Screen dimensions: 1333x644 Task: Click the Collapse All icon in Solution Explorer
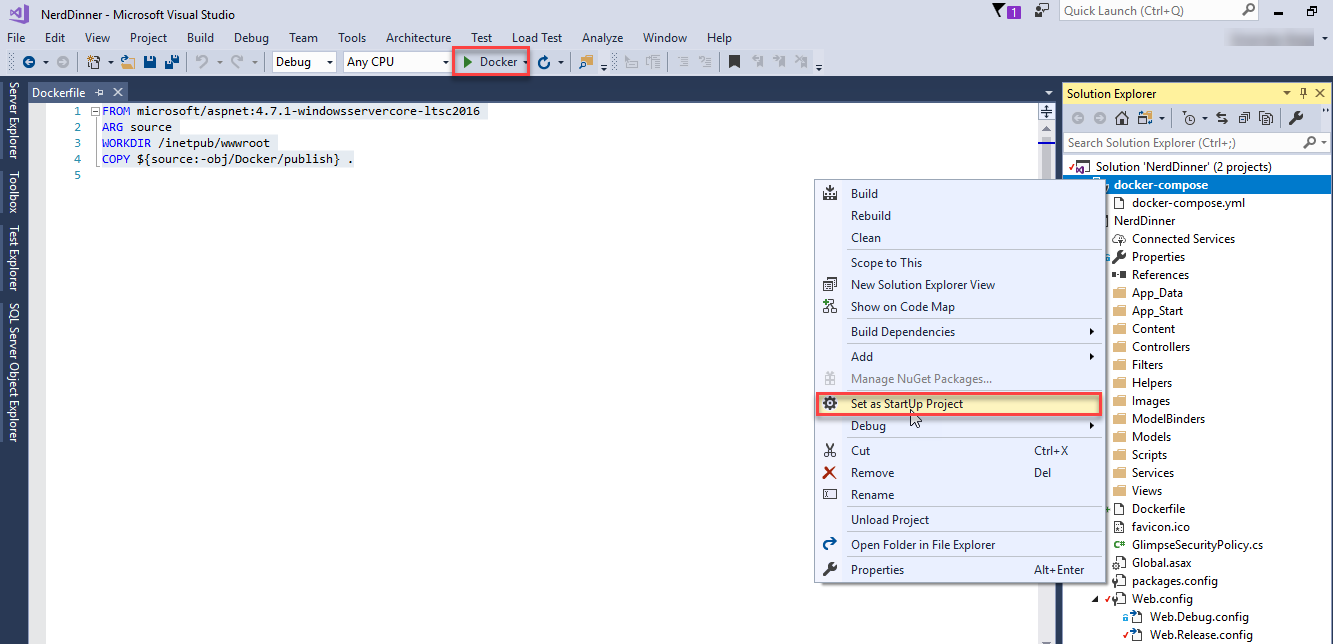pyautogui.click(x=1244, y=118)
